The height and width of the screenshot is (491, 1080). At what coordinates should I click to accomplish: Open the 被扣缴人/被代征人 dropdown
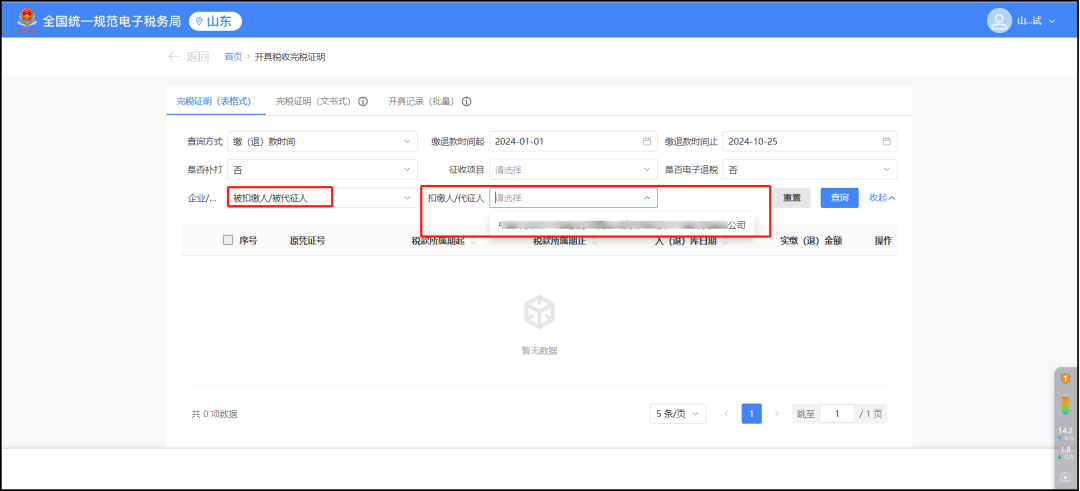[x=322, y=198]
